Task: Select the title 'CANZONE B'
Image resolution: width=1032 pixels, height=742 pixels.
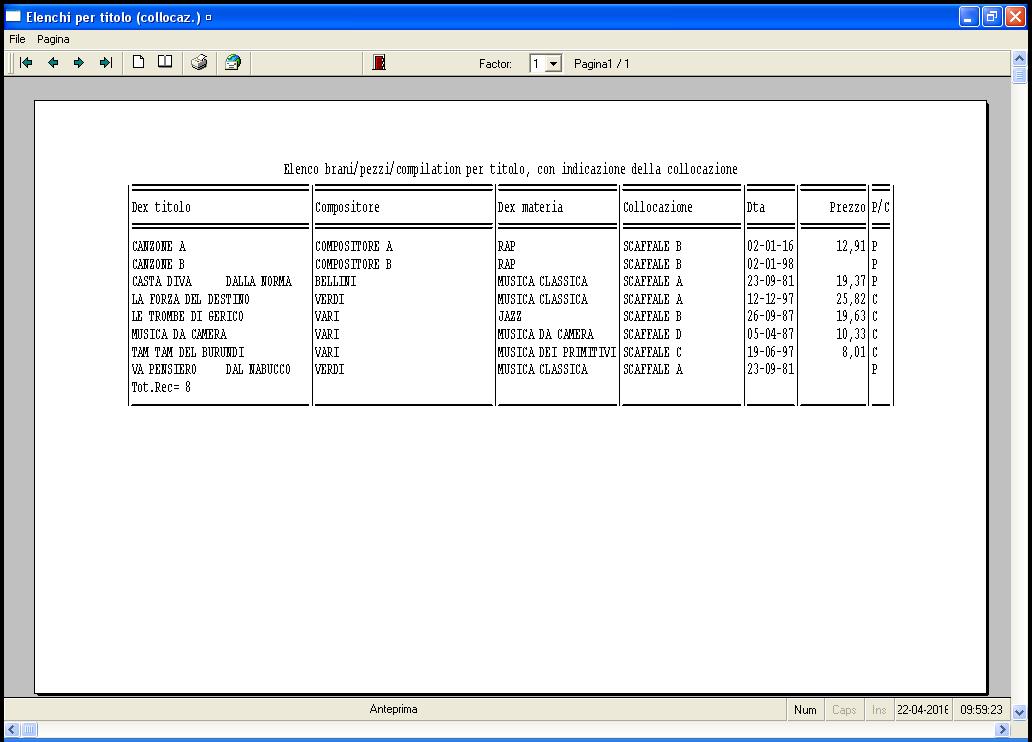Action: 159,264
